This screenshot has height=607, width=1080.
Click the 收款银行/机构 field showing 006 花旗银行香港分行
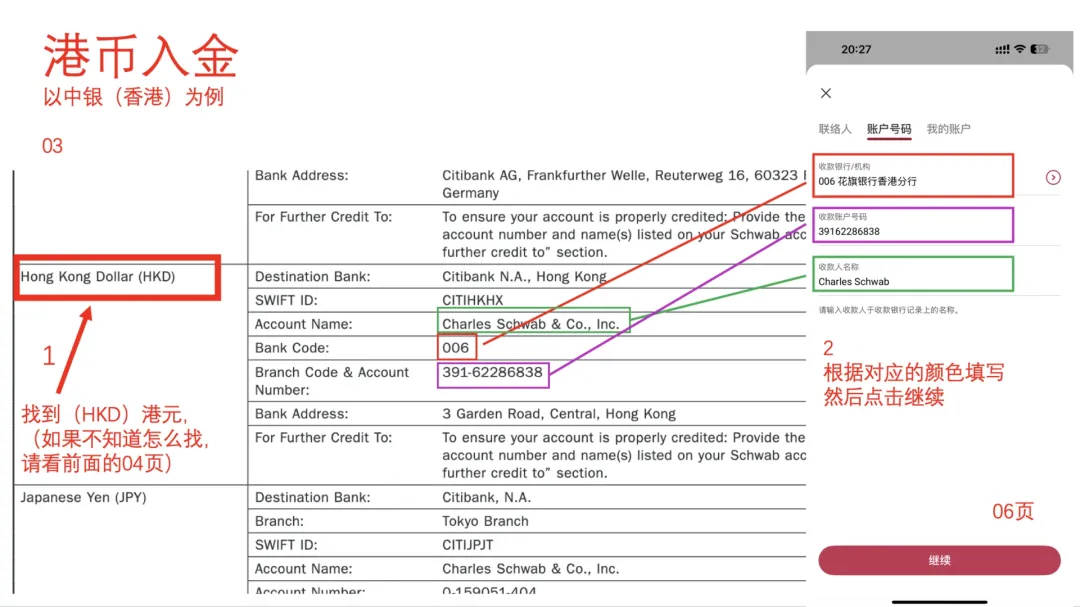(x=913, y=175)
